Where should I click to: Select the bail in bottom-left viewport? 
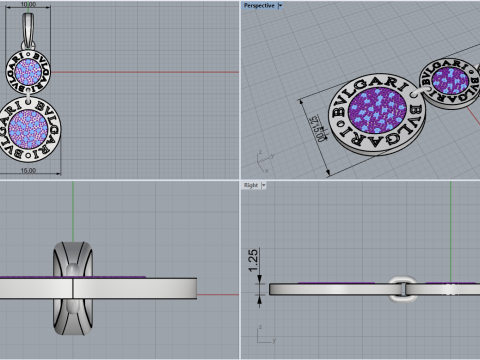pyautogui.click(x=73, y=288)
